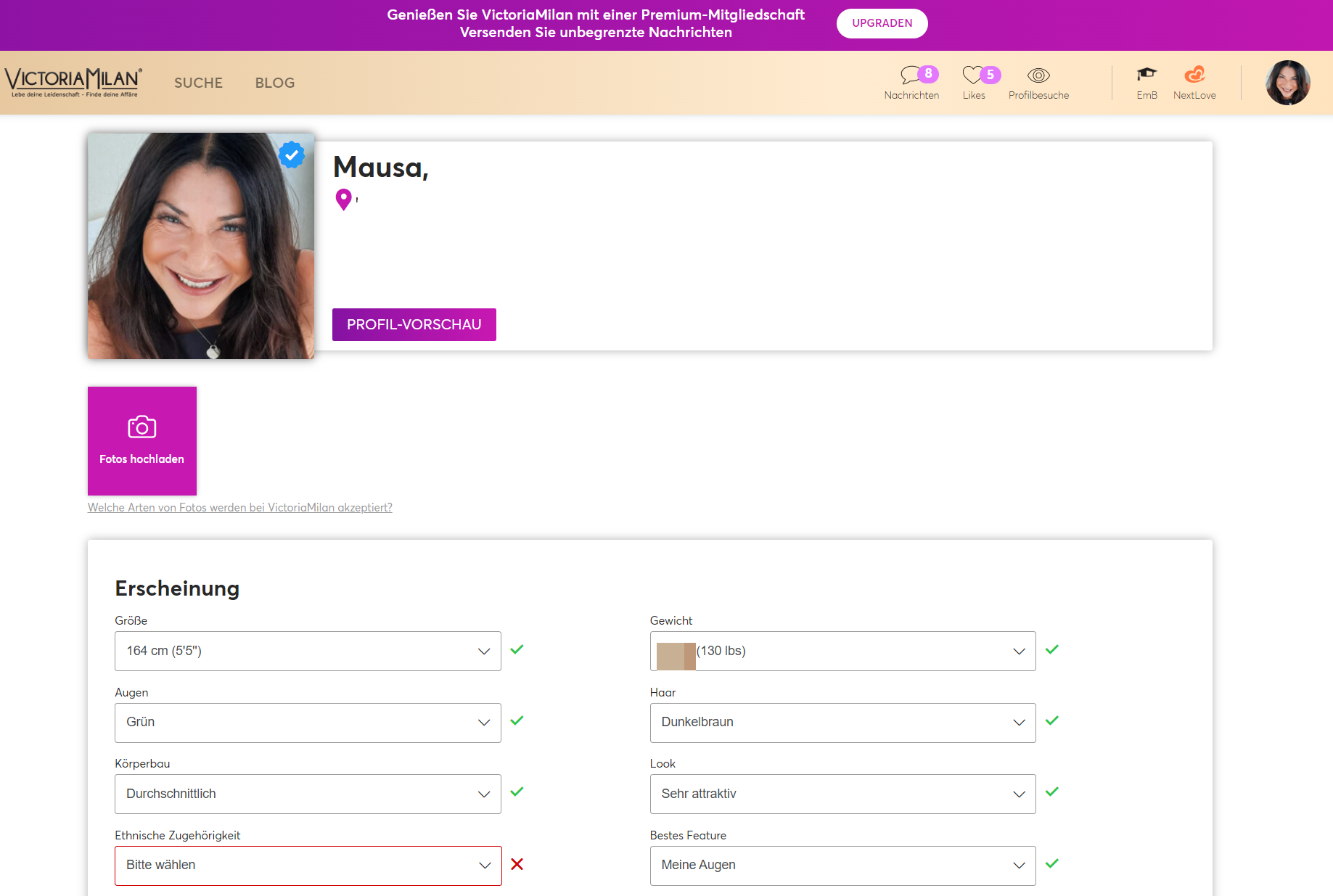Go to the BLOG menu item
Screen dimensions: 1333x896
(275, 83)
